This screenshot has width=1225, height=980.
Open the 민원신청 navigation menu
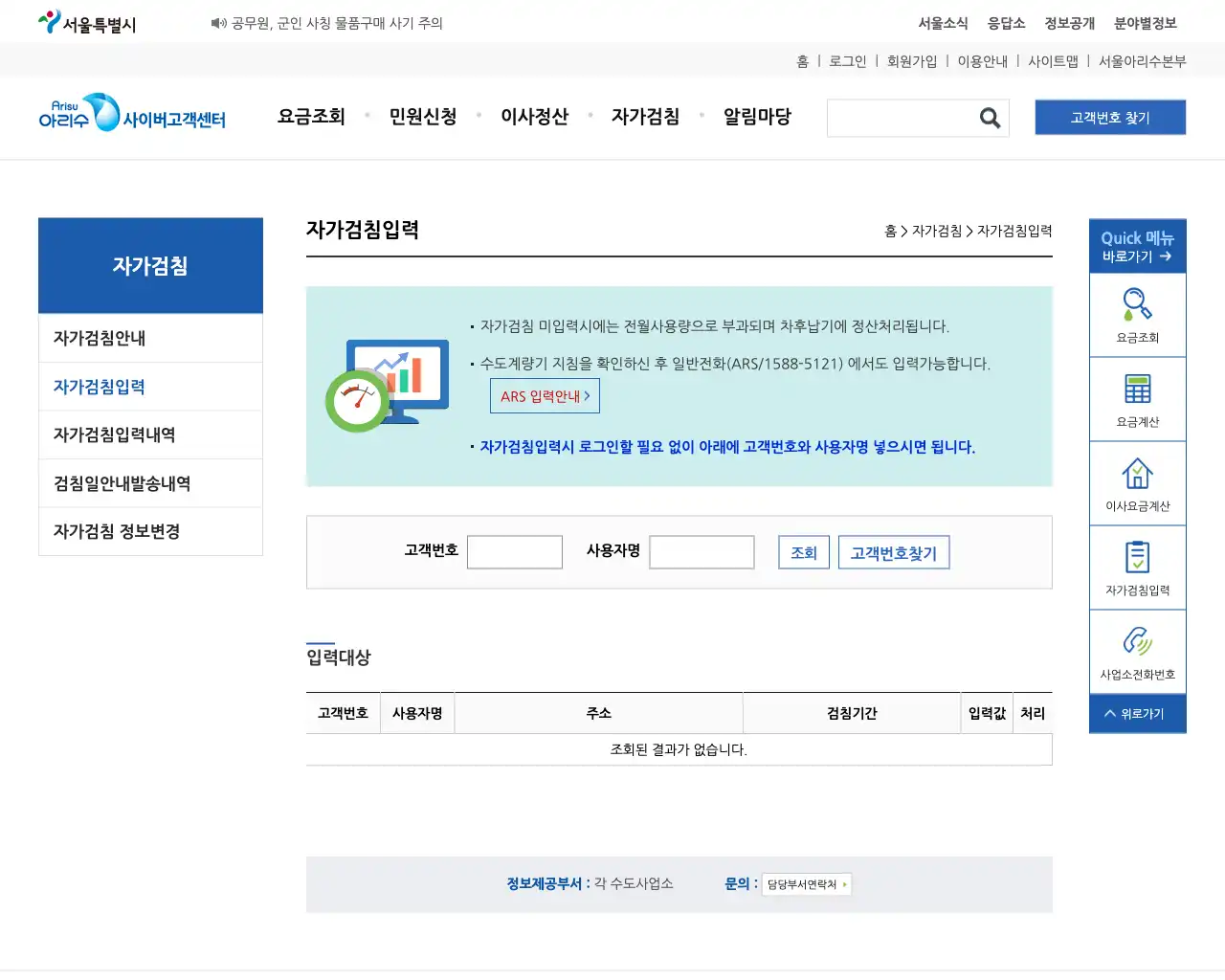tap(423, 117)
